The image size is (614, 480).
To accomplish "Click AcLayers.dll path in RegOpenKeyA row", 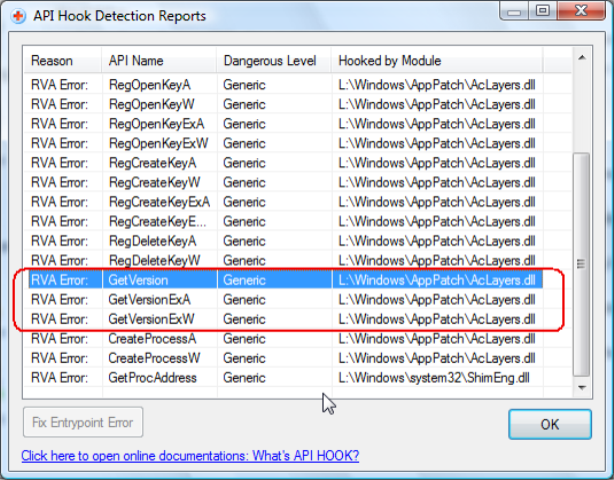I will tap(437, 85).
